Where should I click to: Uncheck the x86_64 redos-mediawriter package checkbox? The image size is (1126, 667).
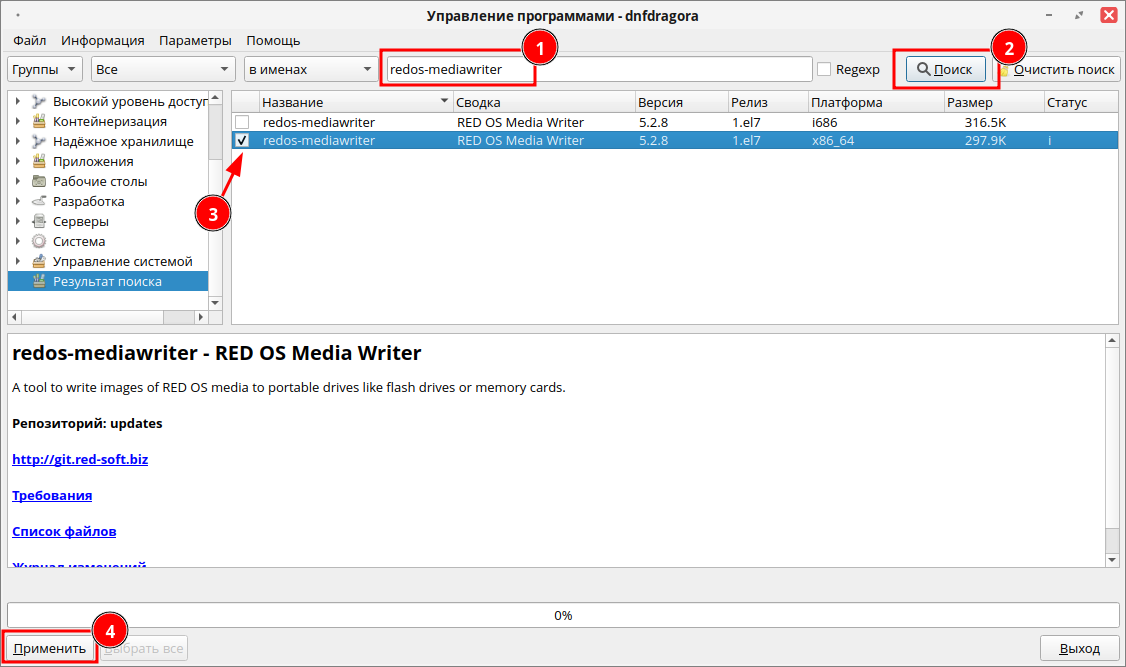242,141
